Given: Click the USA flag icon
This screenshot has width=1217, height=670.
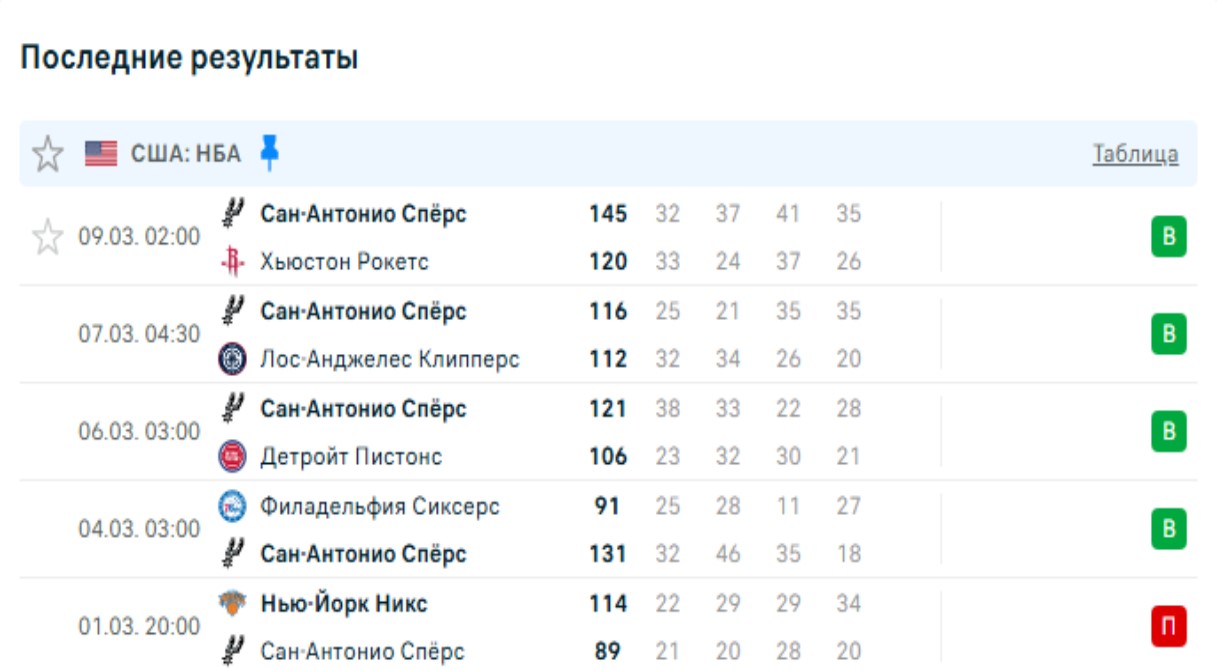Looking at the screenshot, I should [101, 154].
